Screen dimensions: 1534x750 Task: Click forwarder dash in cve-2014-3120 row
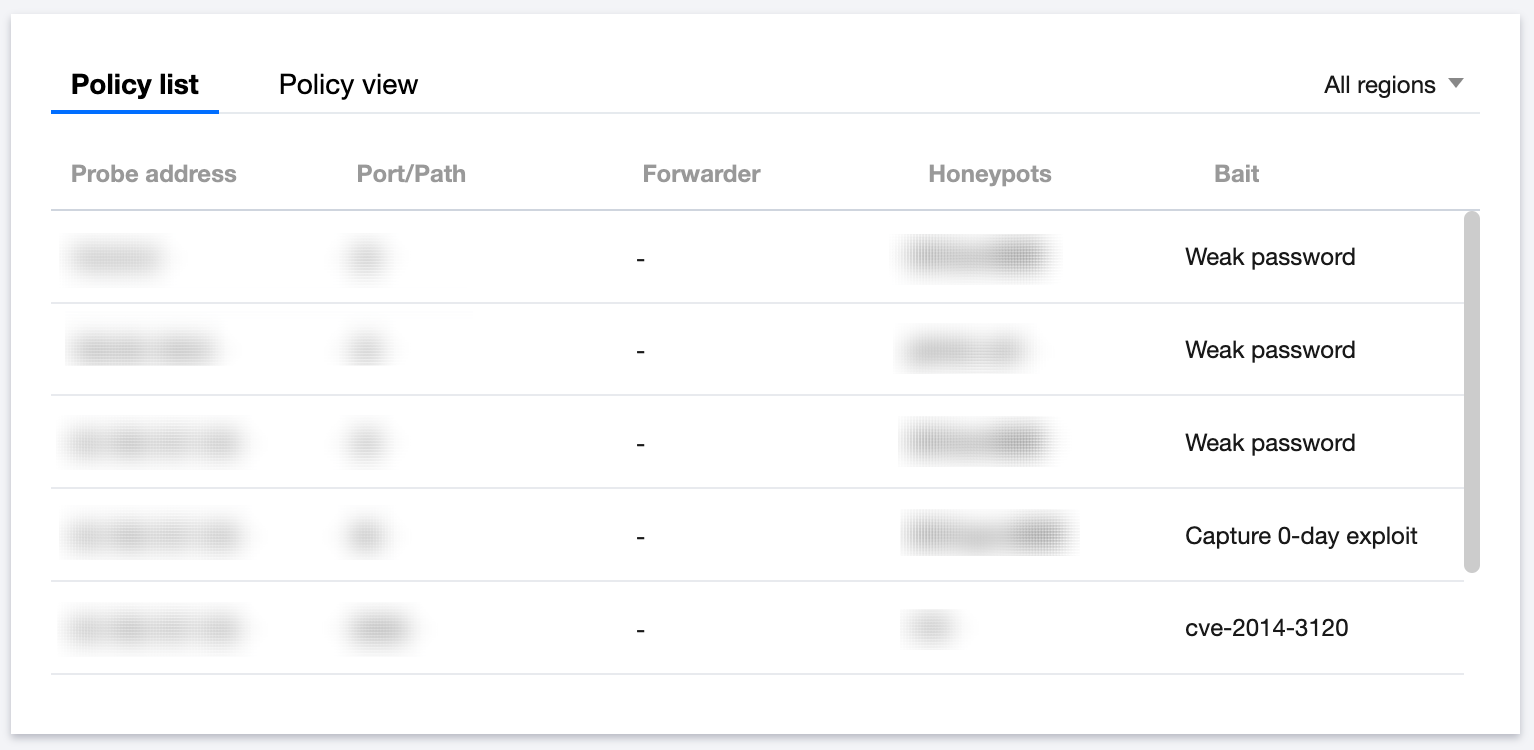tap(640, 630)
